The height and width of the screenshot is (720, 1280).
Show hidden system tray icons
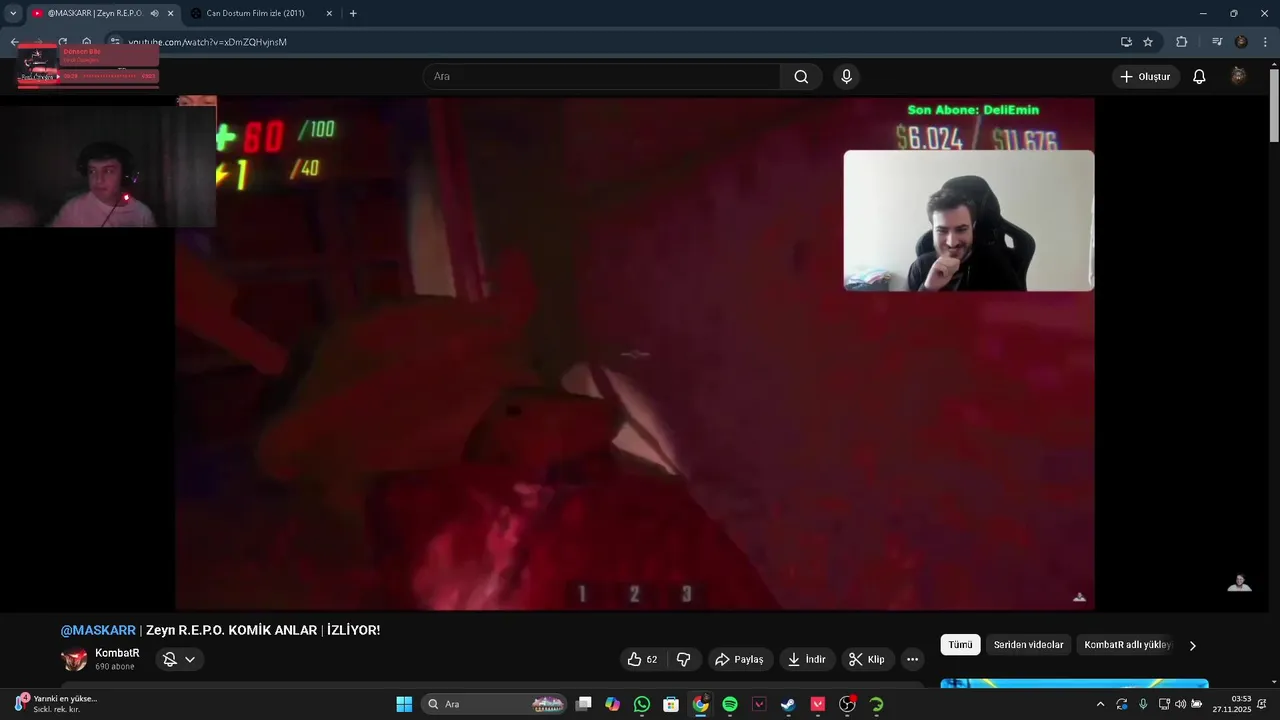(1100, 704)
